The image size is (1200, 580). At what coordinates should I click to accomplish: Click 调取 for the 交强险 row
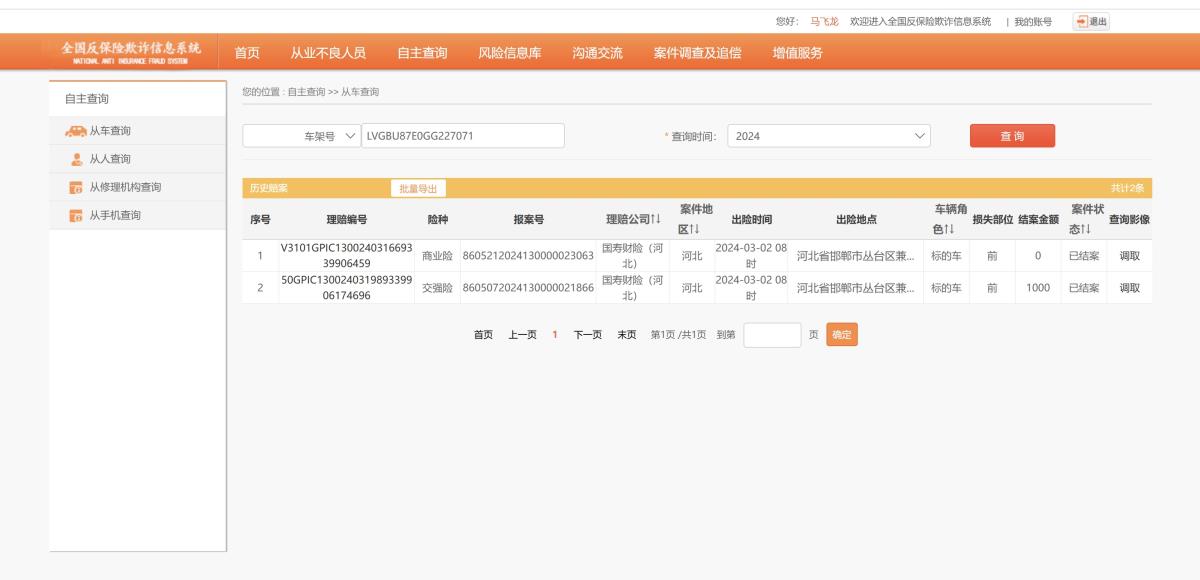point(1129,288)
